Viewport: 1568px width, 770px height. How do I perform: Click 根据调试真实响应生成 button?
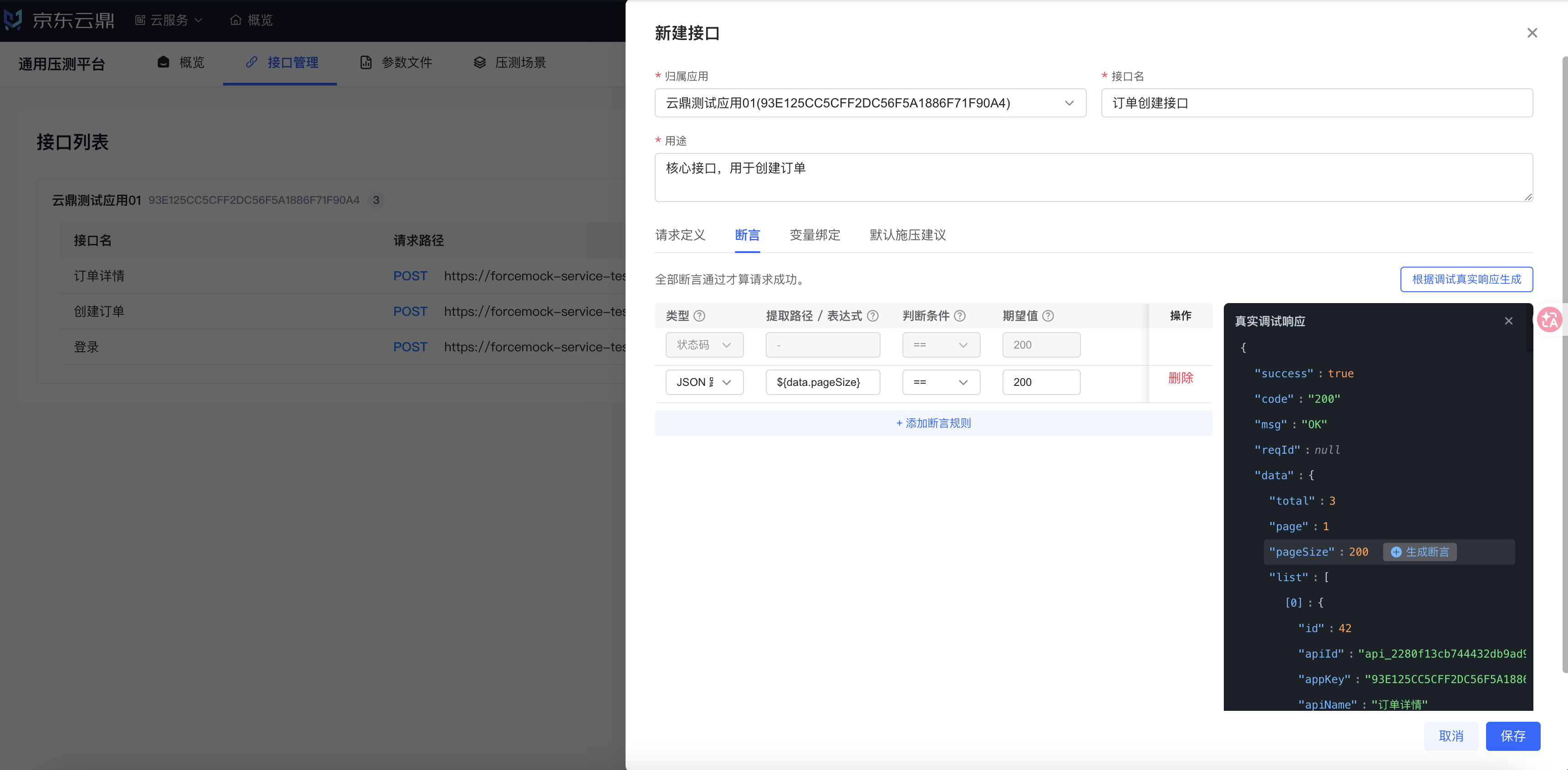[x=1466, y=279]
